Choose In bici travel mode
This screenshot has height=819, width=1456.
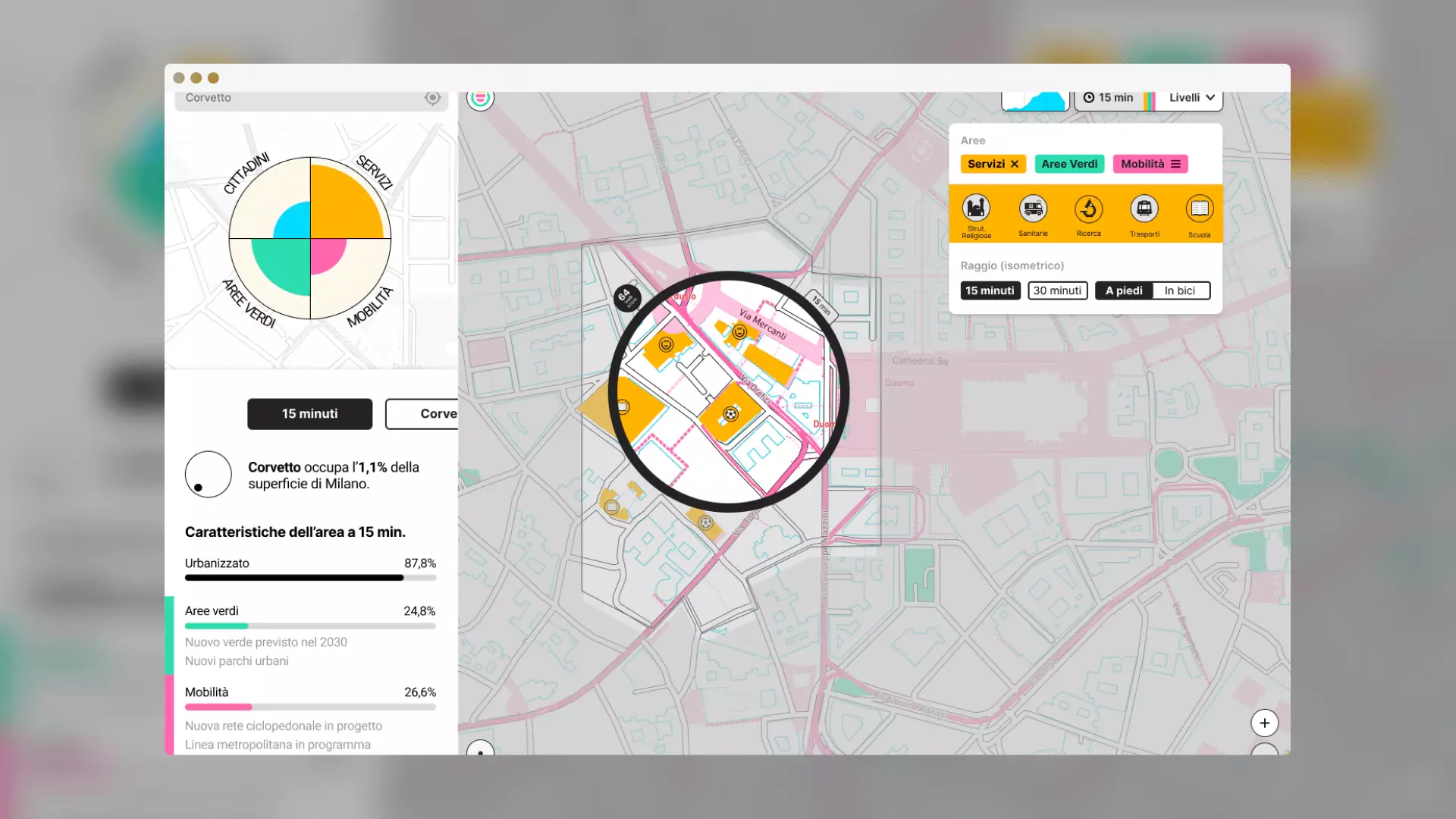click(x=1180, y=290)
